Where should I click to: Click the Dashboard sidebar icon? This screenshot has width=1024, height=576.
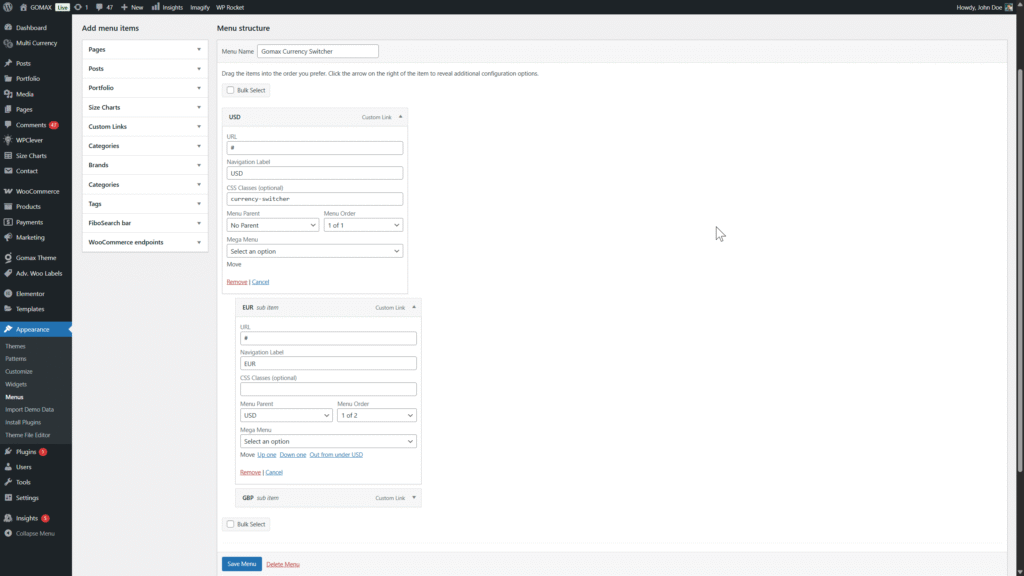(8, 27)
